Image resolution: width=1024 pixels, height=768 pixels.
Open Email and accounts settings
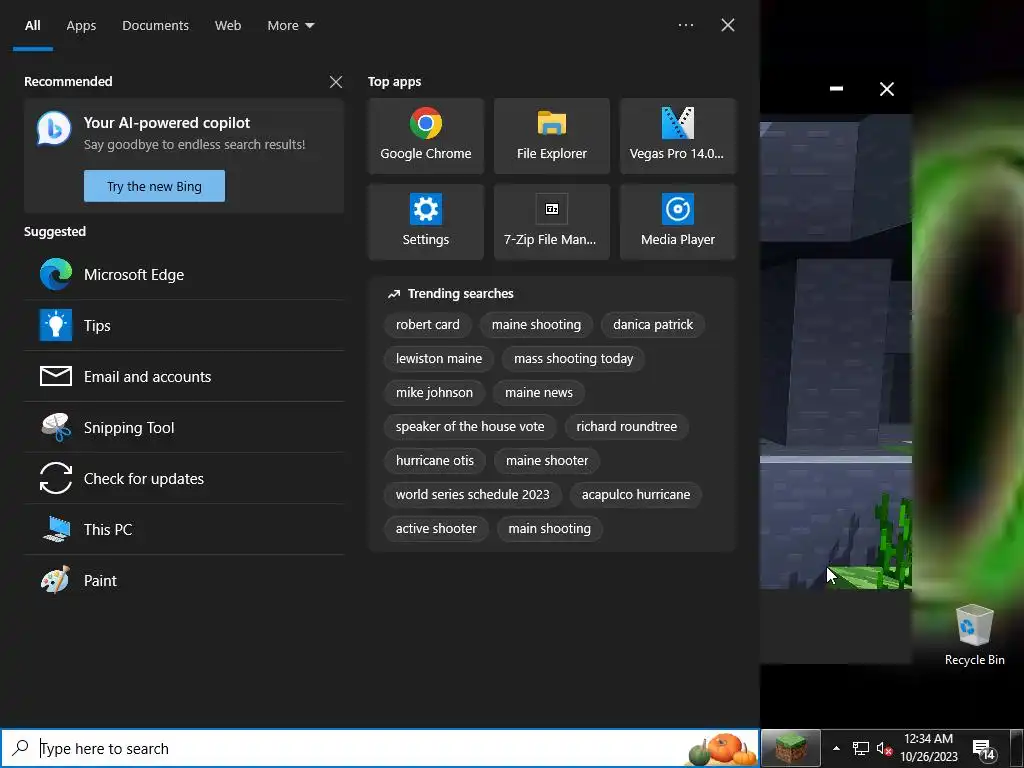coord(184,376)
